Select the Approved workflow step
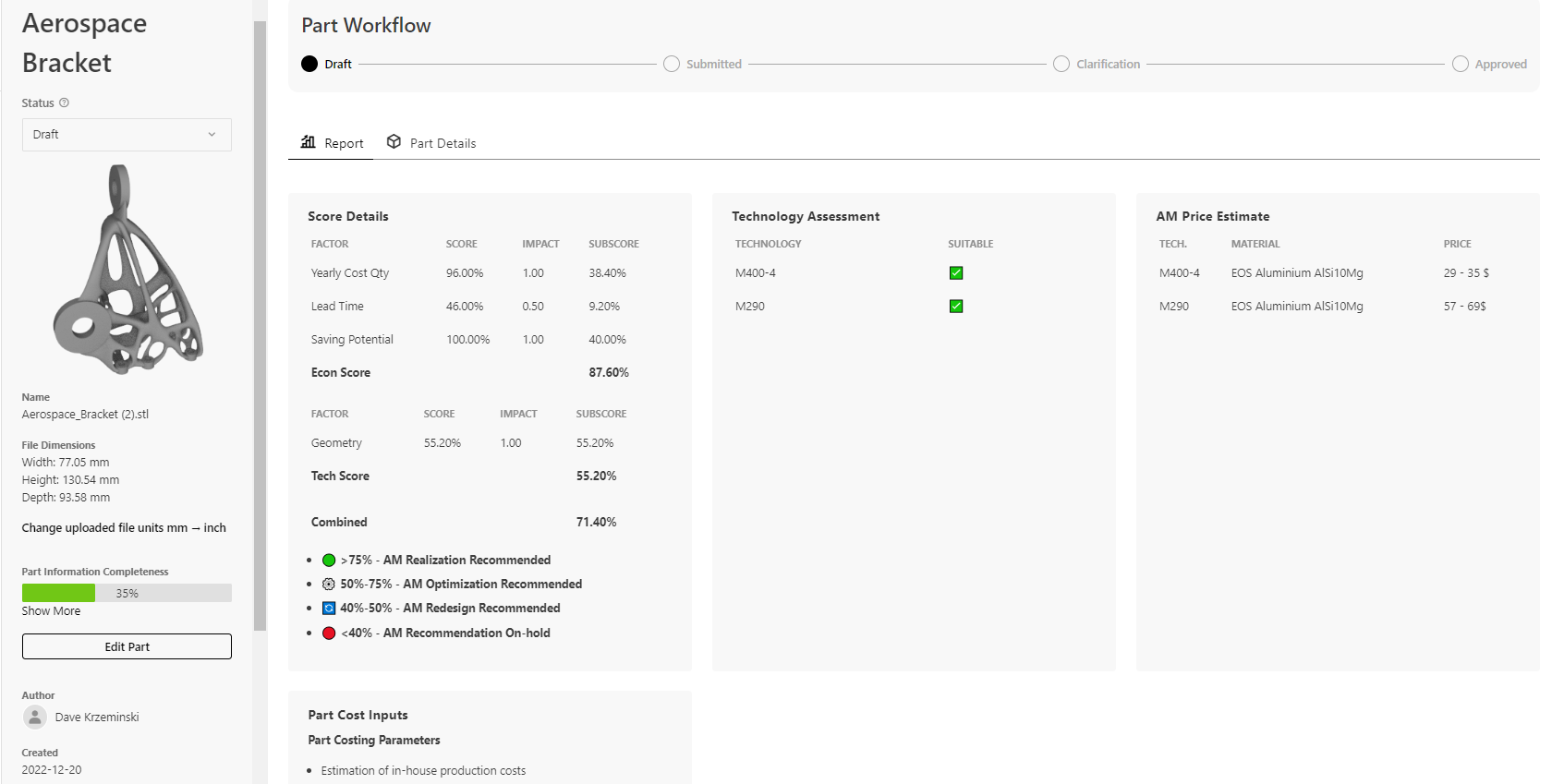The image size is (1552, 784). point(1461,64)
